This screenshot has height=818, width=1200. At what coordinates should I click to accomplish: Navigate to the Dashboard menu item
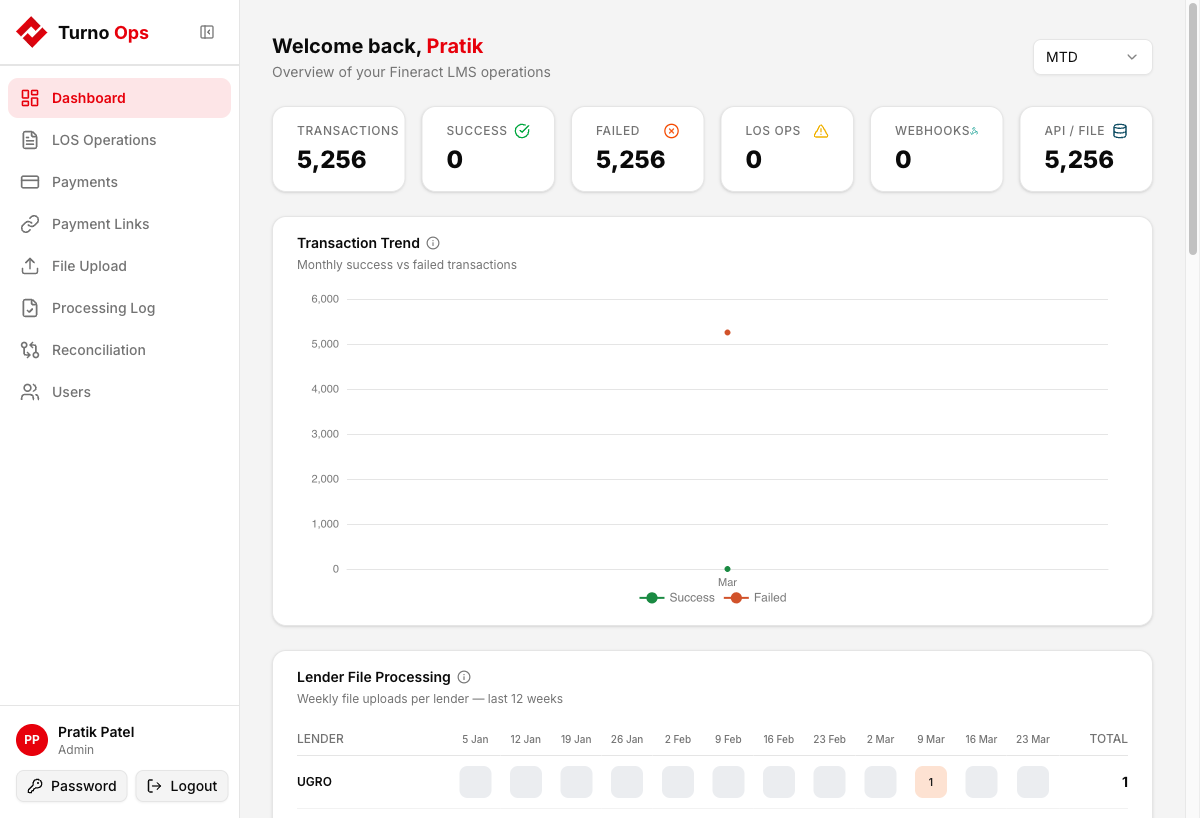pyautogui.click(x=90, y=98)
